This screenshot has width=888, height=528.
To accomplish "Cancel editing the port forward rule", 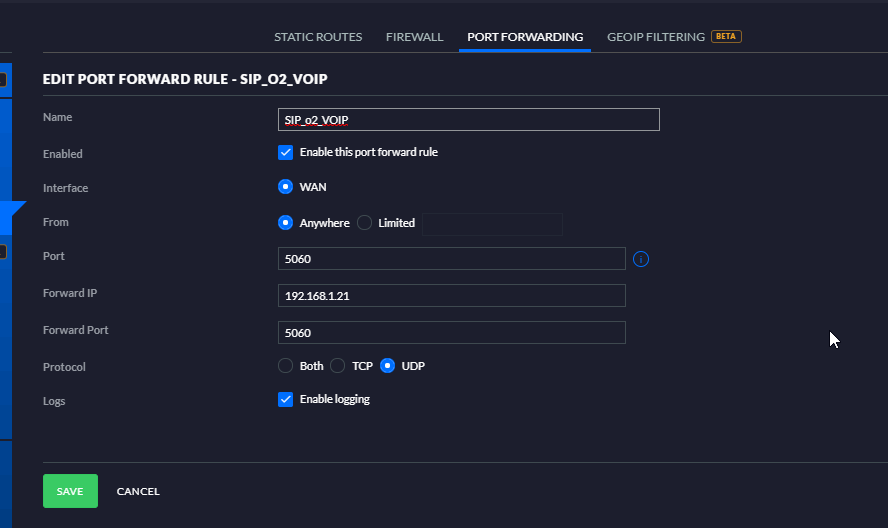I will click(138, 491).
